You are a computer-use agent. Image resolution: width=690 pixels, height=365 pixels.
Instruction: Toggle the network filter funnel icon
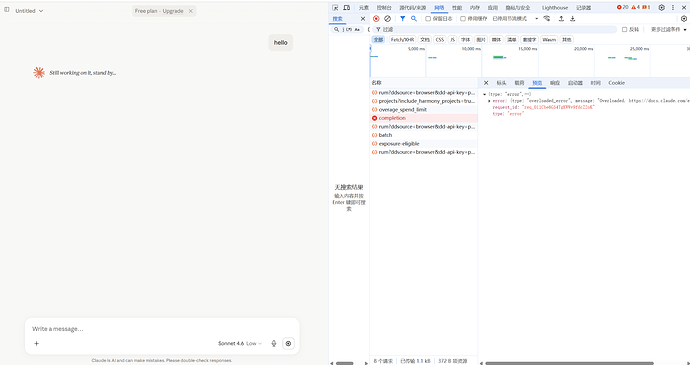click(x=402, y=18)
